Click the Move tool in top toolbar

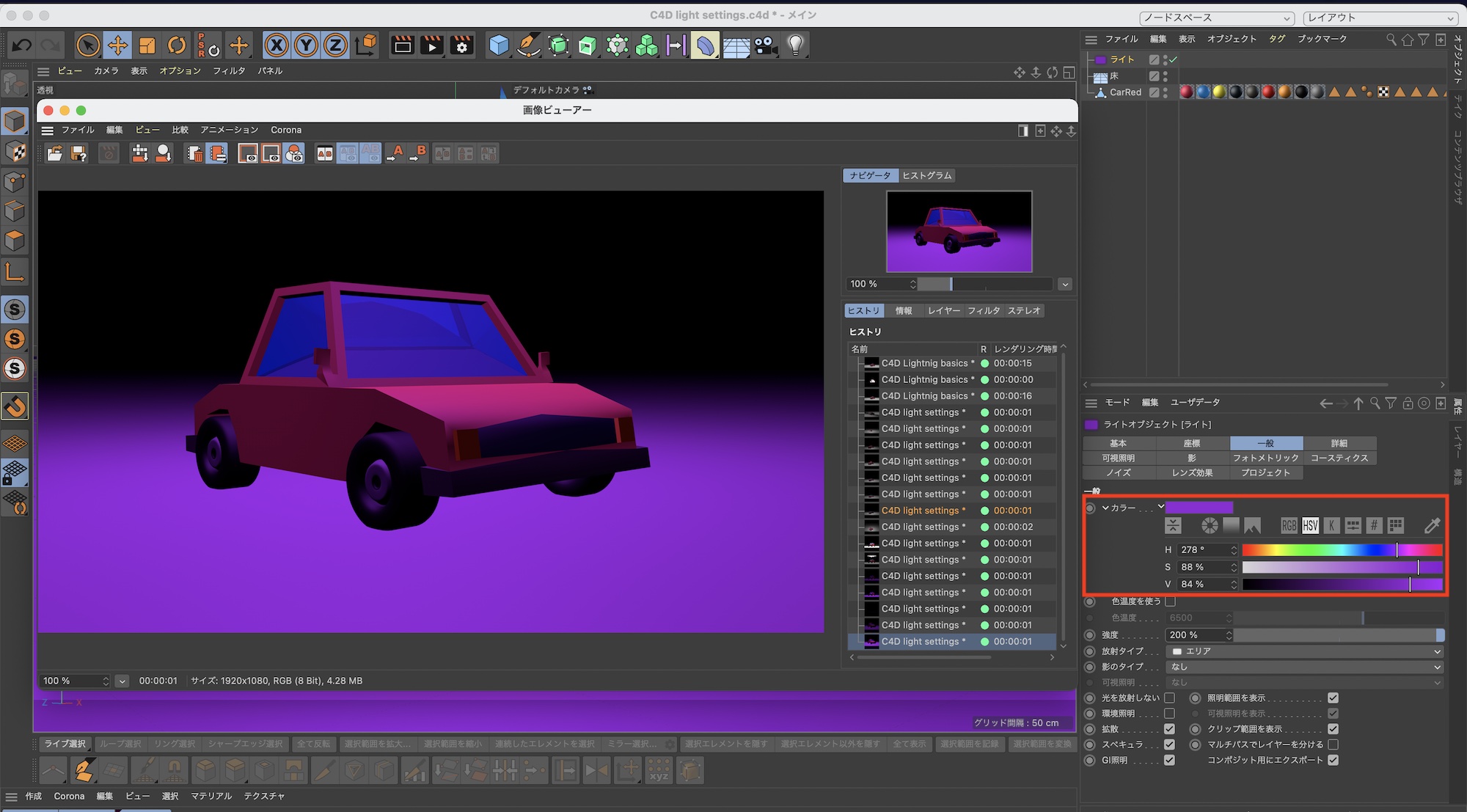117,45
